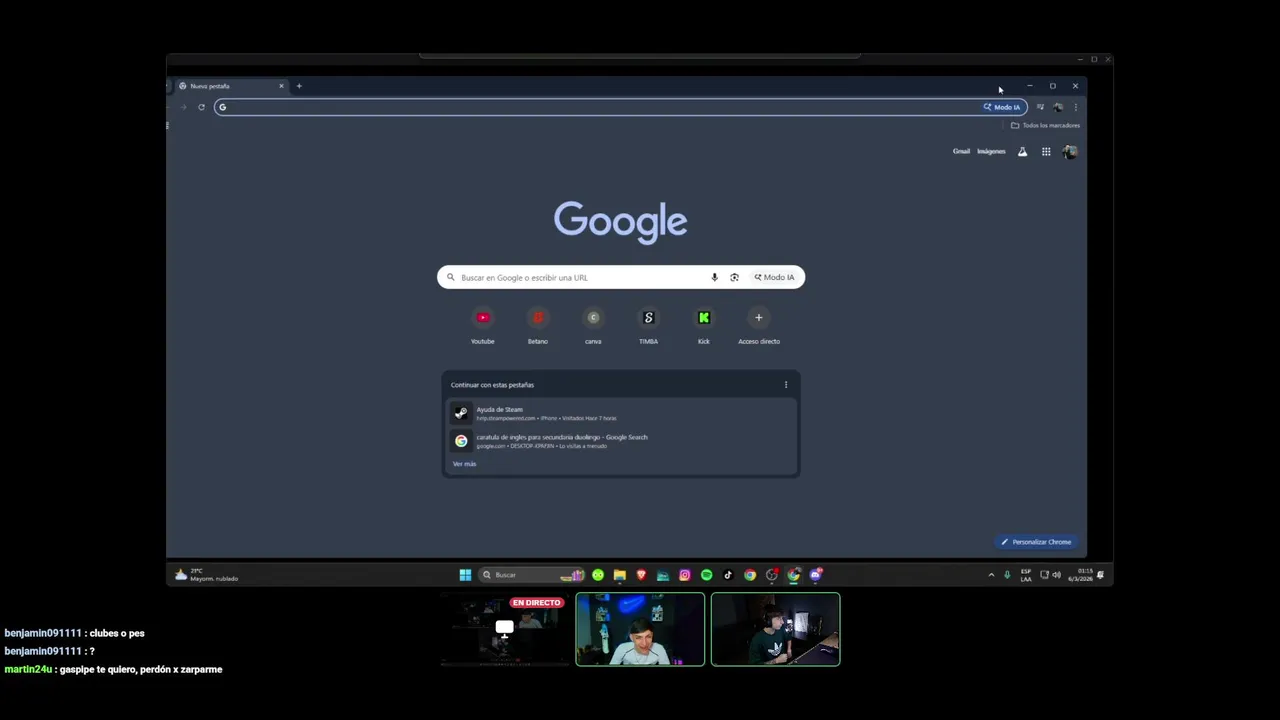Click the Ver más link
Screen dimensions: 1280x720
click(x=464, y=464)
